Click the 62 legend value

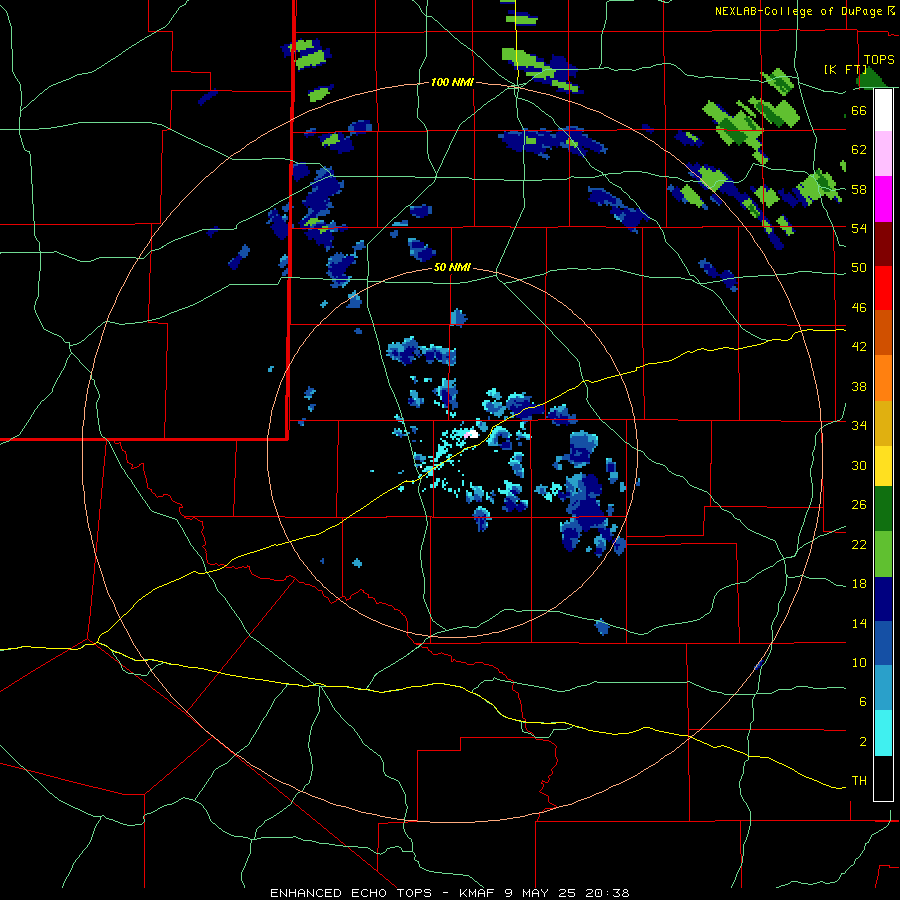[859, 150]
